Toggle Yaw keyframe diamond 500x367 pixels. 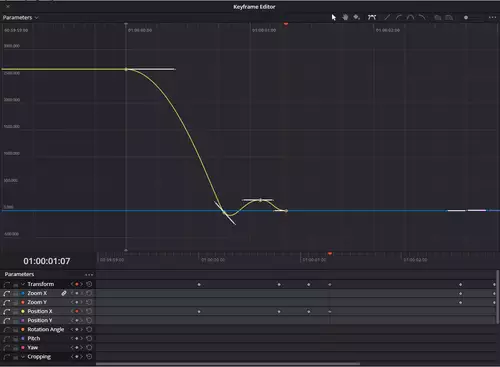76,347
